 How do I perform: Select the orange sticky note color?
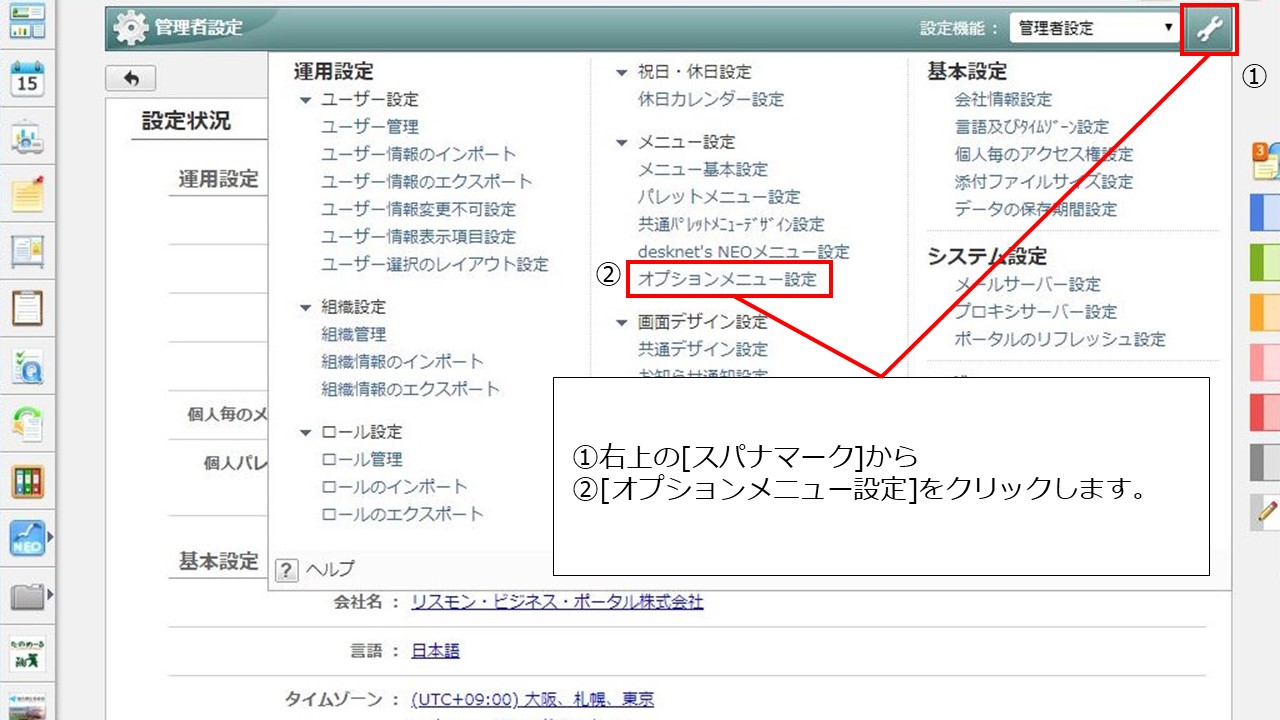[x=1265, y=312]
